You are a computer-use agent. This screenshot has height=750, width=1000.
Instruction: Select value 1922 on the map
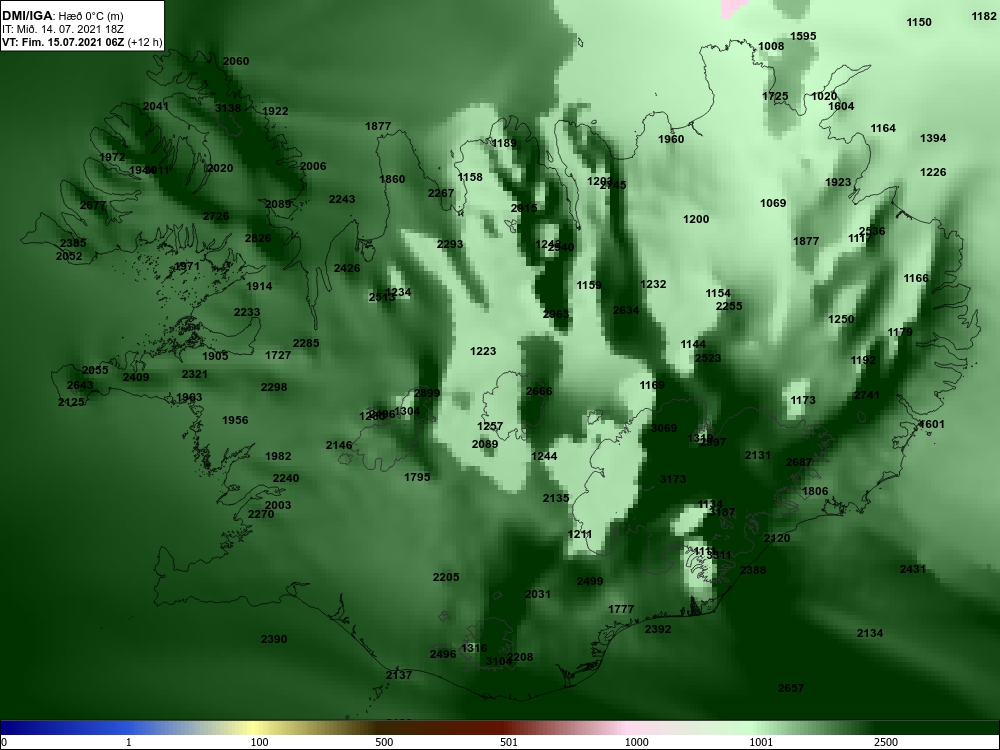pos(276,111)
